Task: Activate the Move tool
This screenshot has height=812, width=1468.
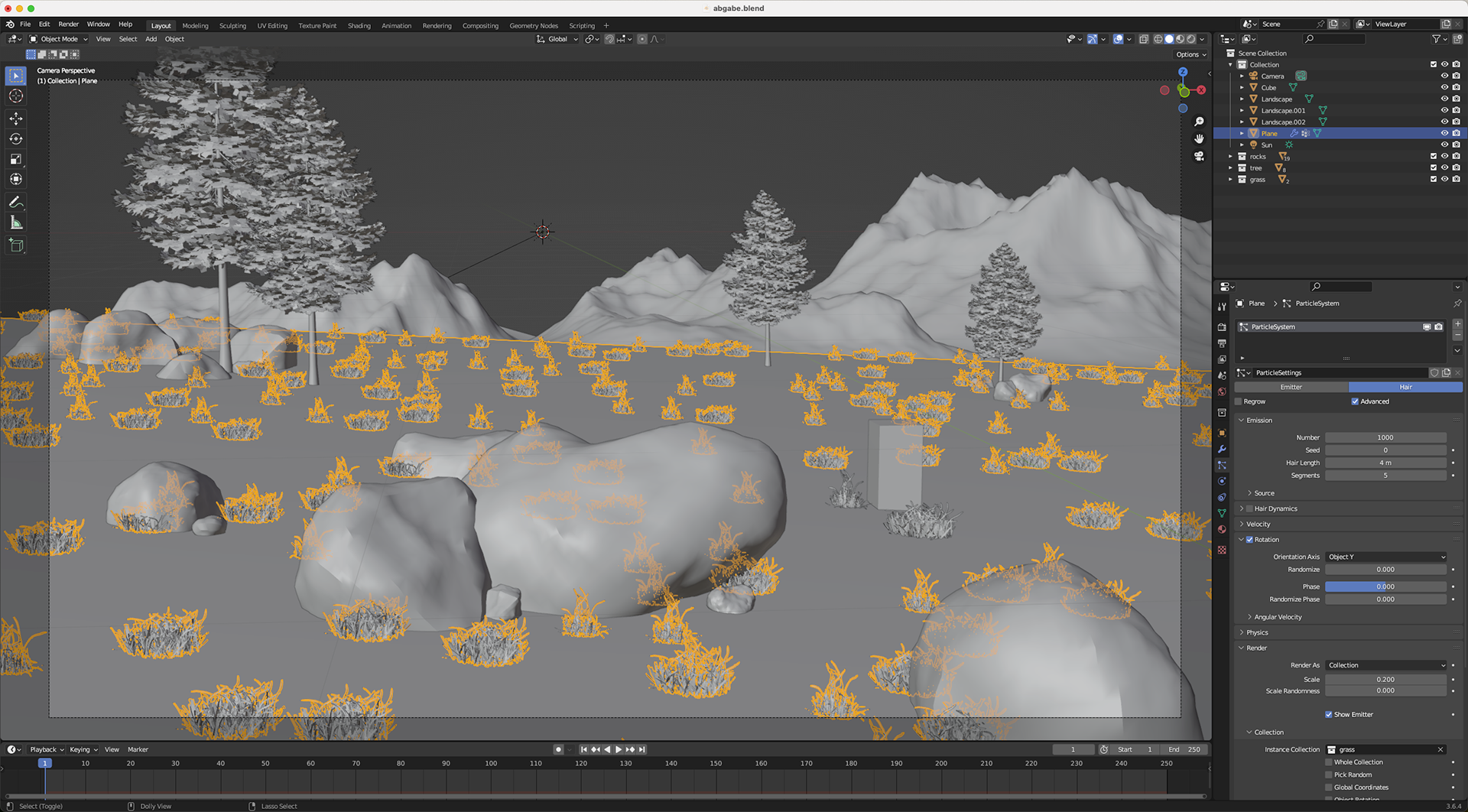Action: point(16,119)
